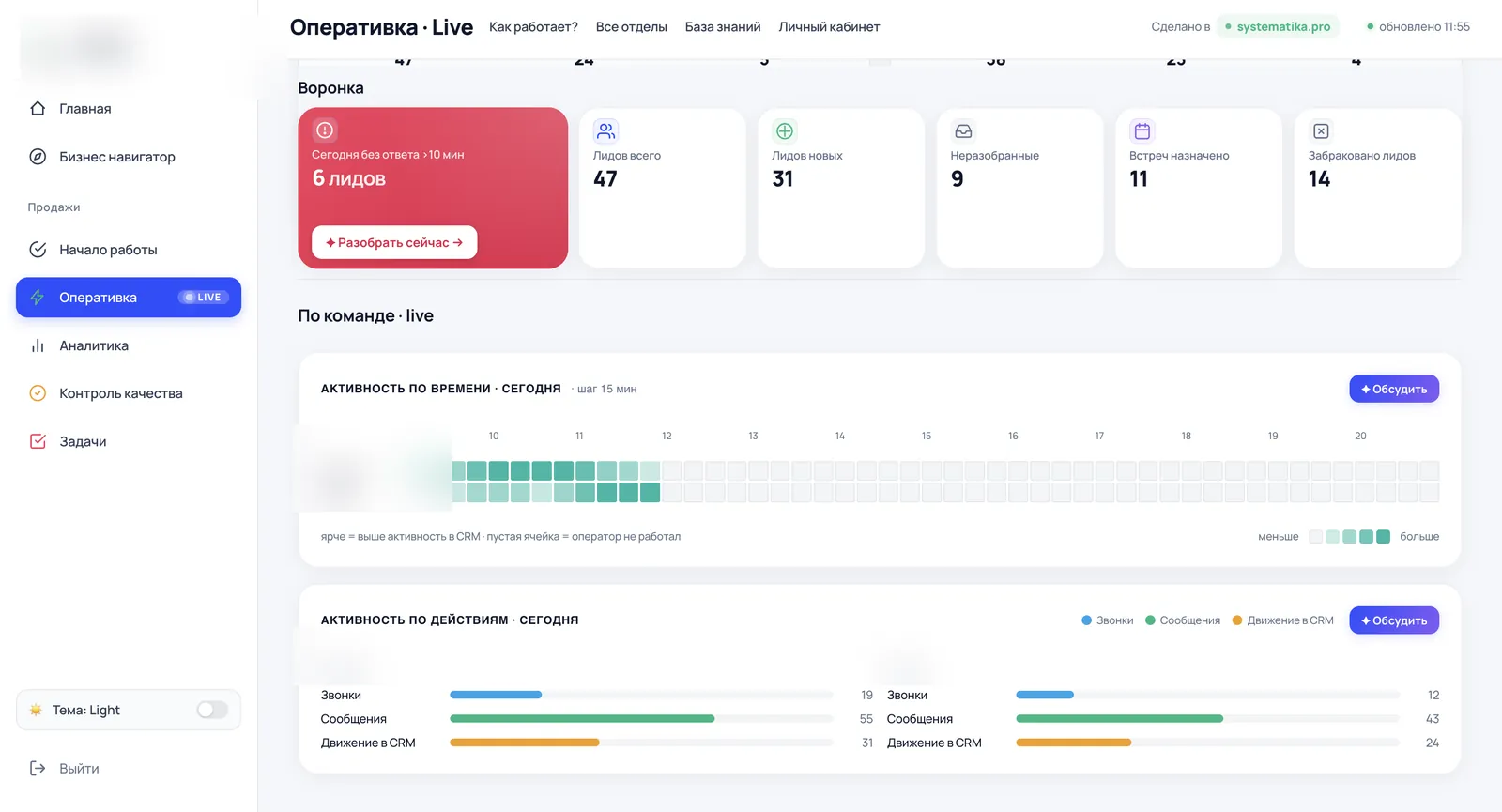Click the hour 16 label on heatmap timeline
The width and height of the screenshot is (1502, 812).
1013,436
